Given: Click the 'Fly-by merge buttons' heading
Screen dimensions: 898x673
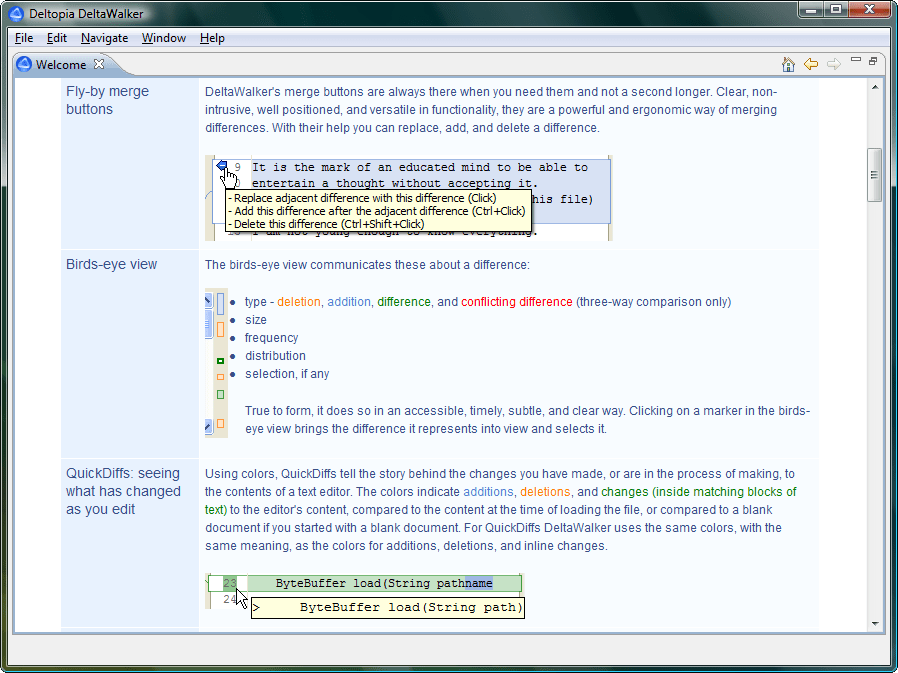Looking at the screenshot, I should click(107, 100).
